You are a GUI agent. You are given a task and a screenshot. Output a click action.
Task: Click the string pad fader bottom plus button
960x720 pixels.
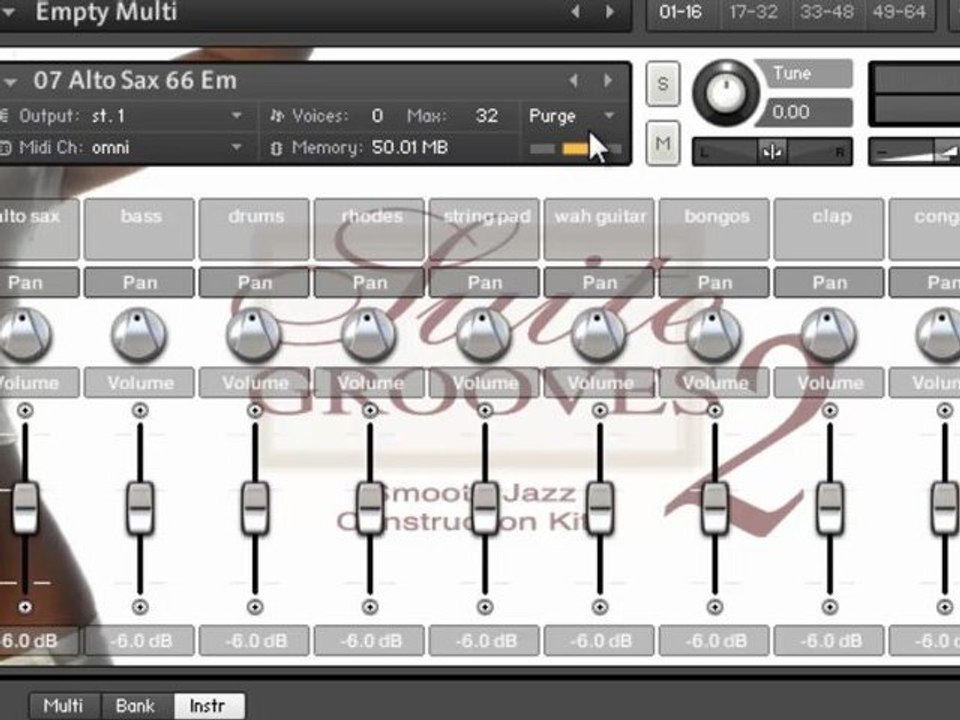pyautogui.click(x=485, y=607)
